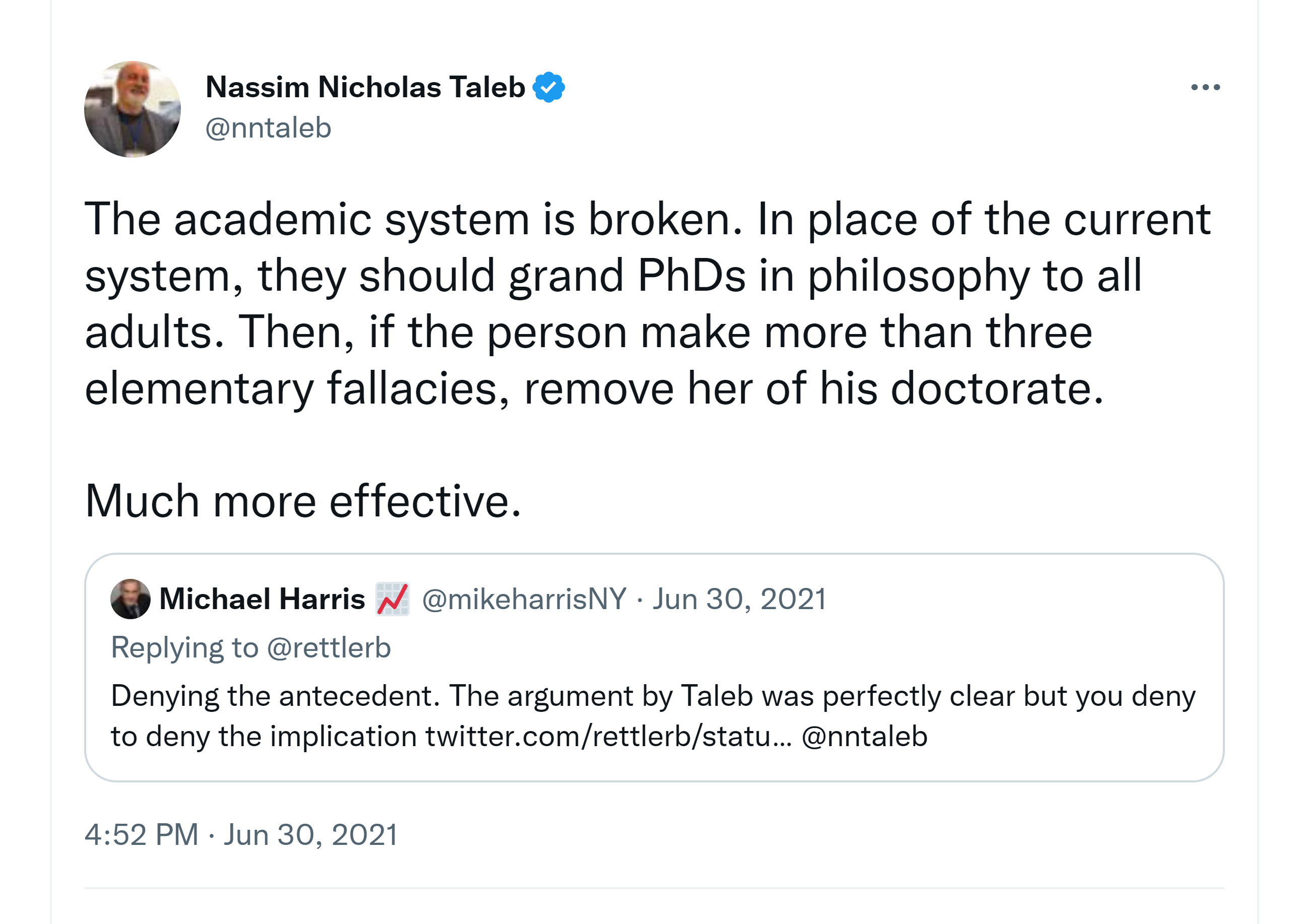Click the Nassim Nicholas Taleb display name
Image resolution: width=1302 pixels, height=924 pixels.
[x=365, y=87]
